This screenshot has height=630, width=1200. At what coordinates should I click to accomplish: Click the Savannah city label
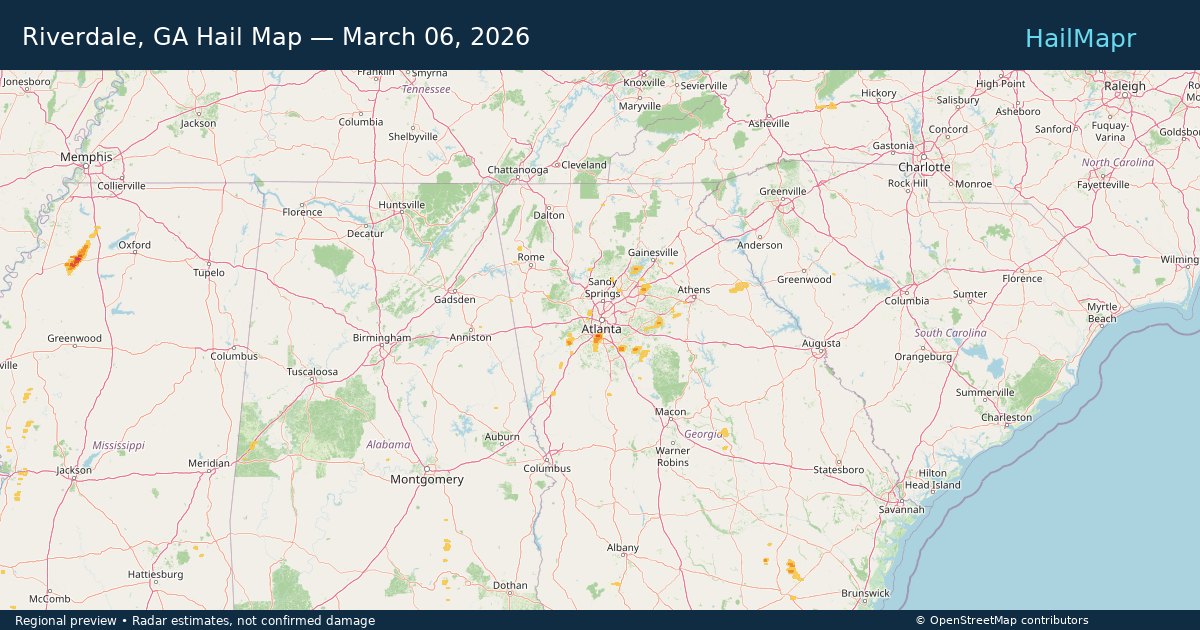coord(902,509)
